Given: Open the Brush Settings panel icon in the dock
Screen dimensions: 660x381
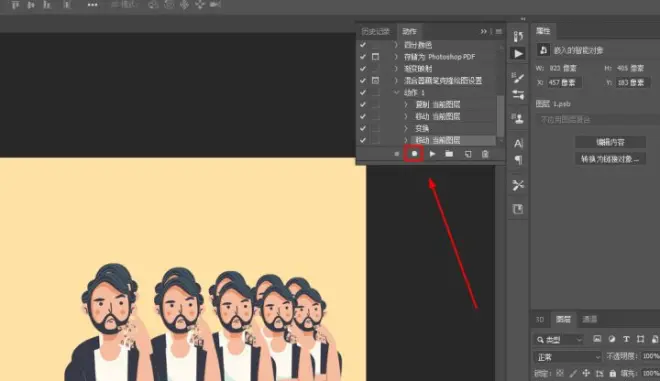Looking at the screenshot, I should 518,77.
